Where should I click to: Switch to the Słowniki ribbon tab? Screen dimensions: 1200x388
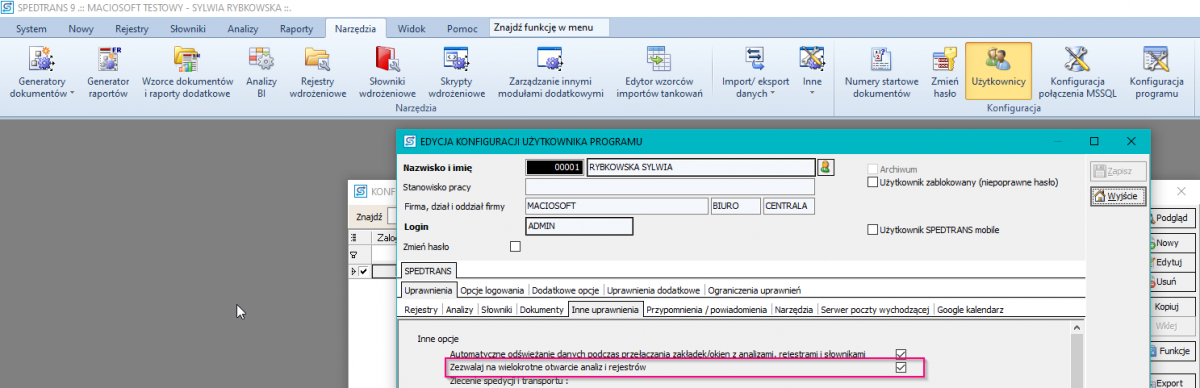(x=189, y=29)
